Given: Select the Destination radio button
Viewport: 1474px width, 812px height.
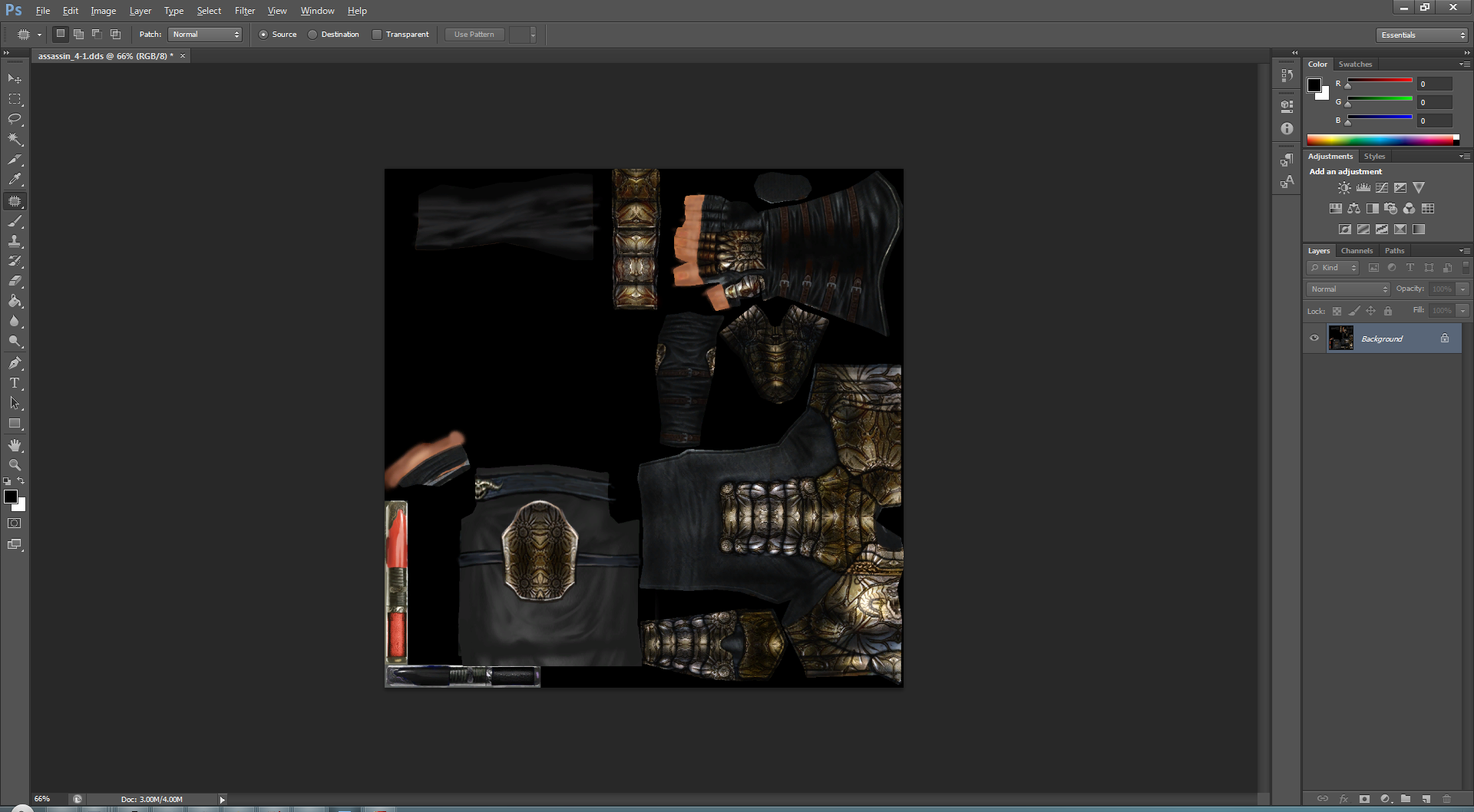Looking at the screenshot, I should pyautogui.click(x=312, y=35).
